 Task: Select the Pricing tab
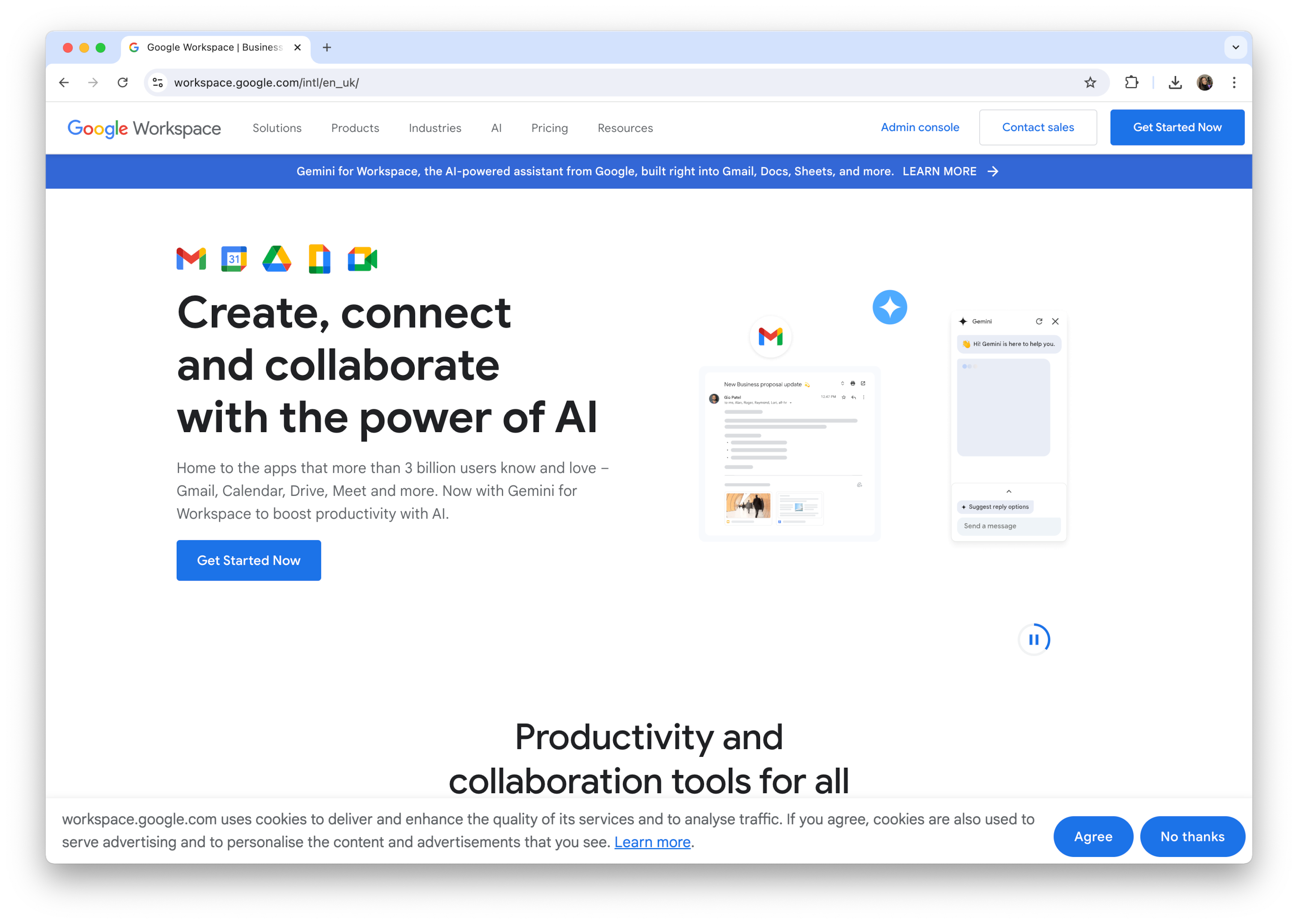[x=549, y=128]
